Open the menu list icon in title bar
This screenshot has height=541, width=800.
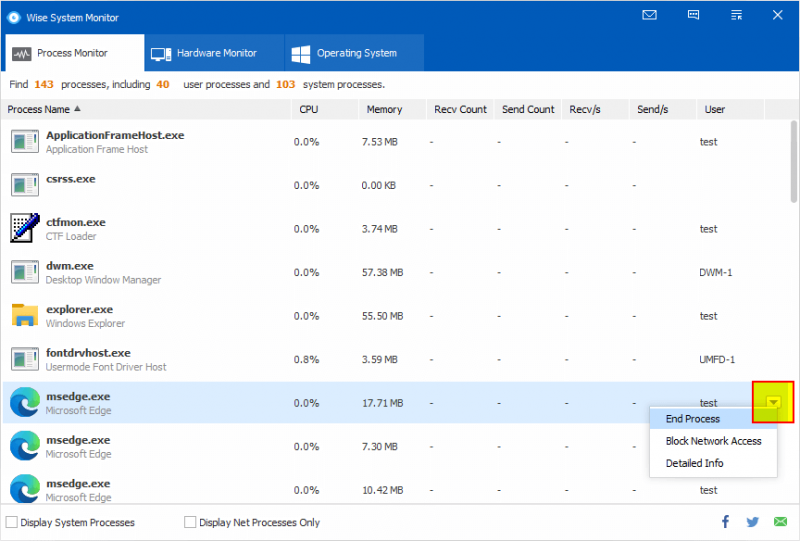click(736, 15)
